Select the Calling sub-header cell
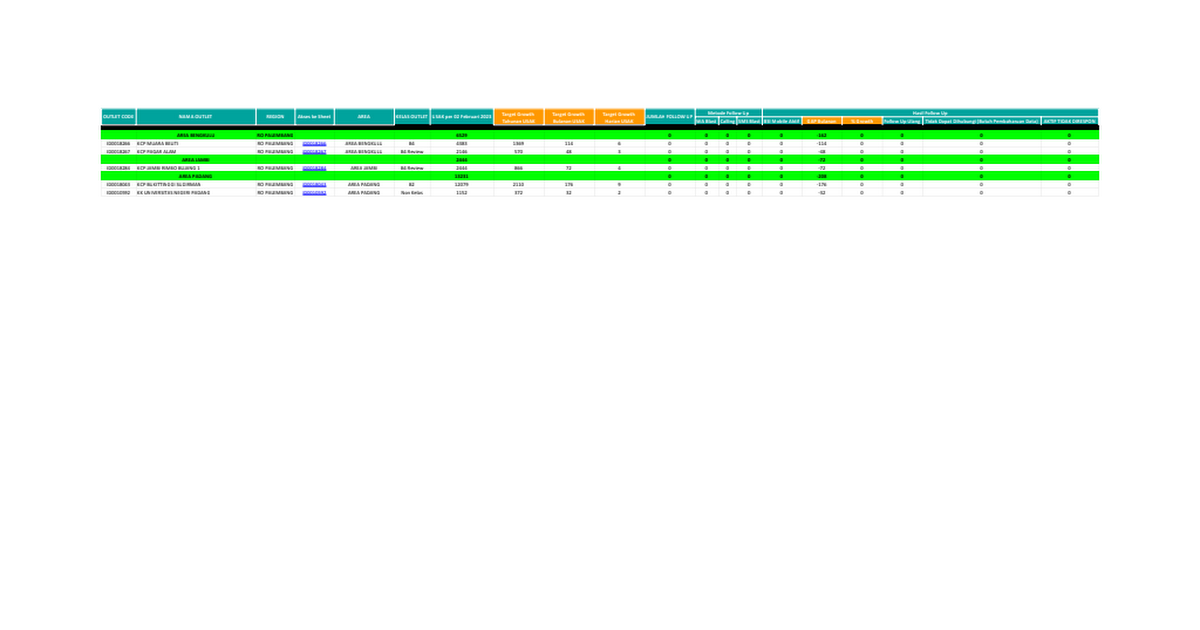Viewport: 1200px width, 630px height. click(x=728, y=121)
